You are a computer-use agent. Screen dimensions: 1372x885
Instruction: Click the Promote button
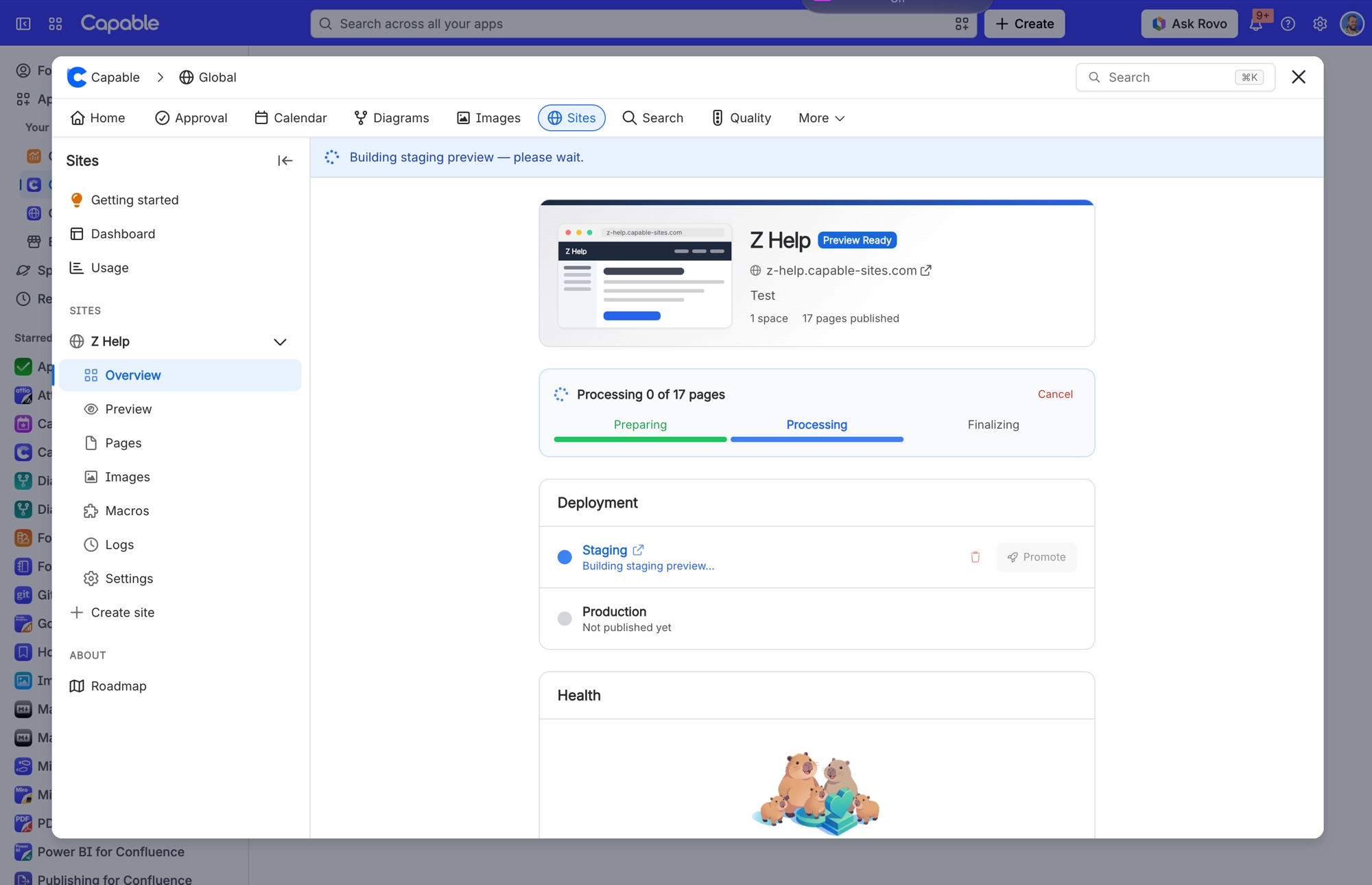click(1036, 557)
